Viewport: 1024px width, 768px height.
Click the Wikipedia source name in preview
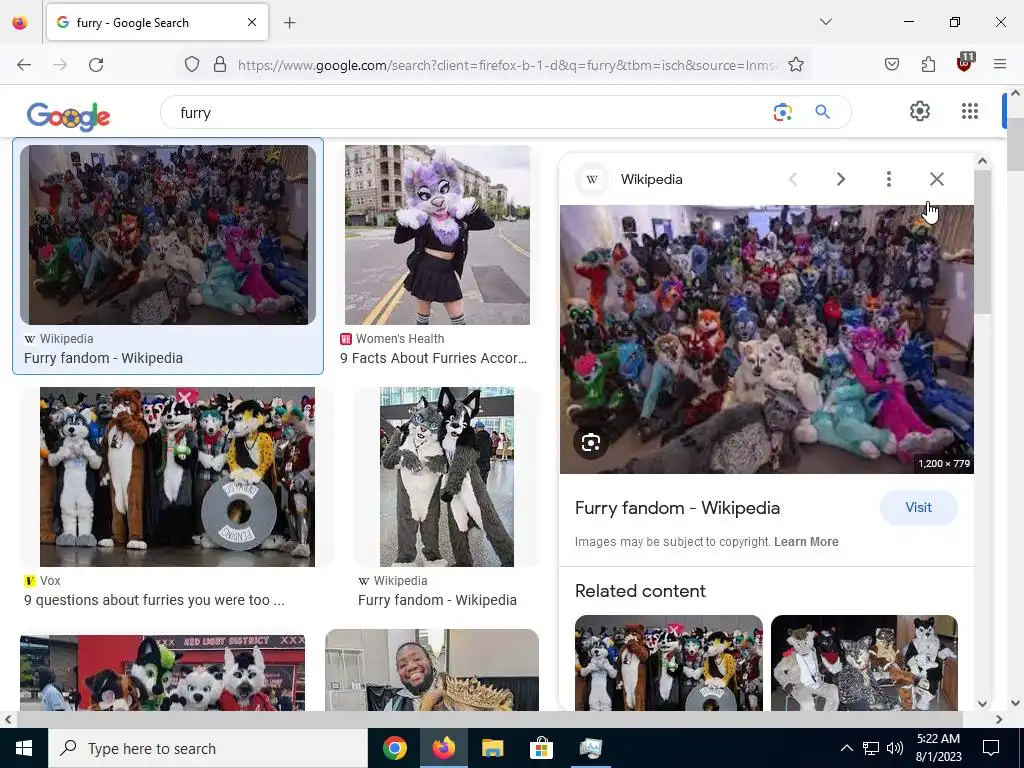click(x=651, y=180)
